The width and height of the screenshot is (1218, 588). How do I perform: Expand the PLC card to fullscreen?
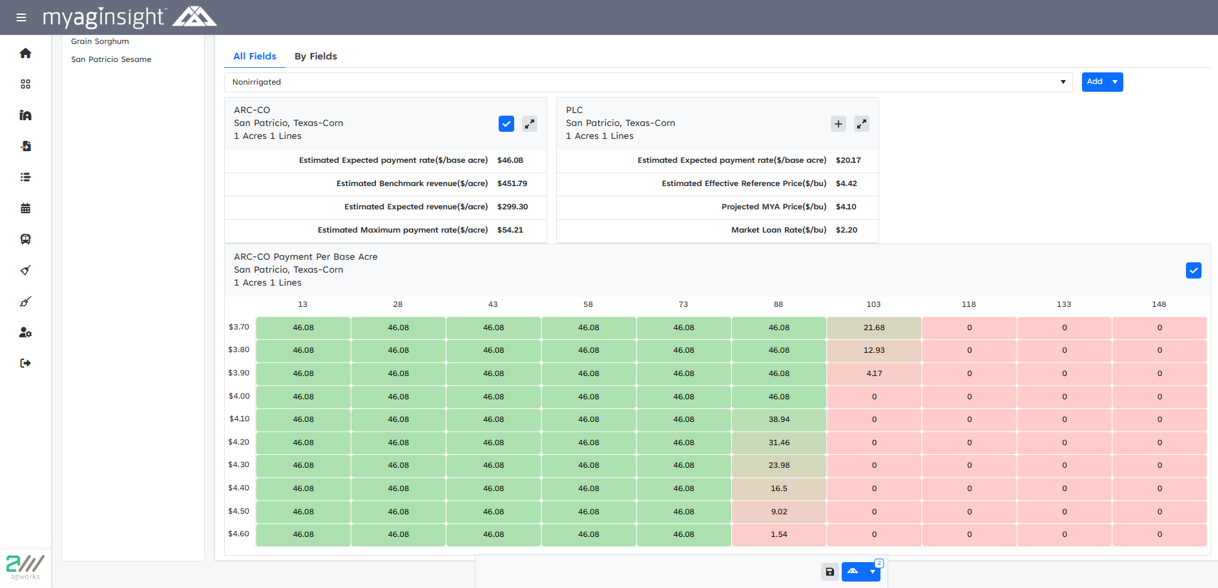coord(861,124)
